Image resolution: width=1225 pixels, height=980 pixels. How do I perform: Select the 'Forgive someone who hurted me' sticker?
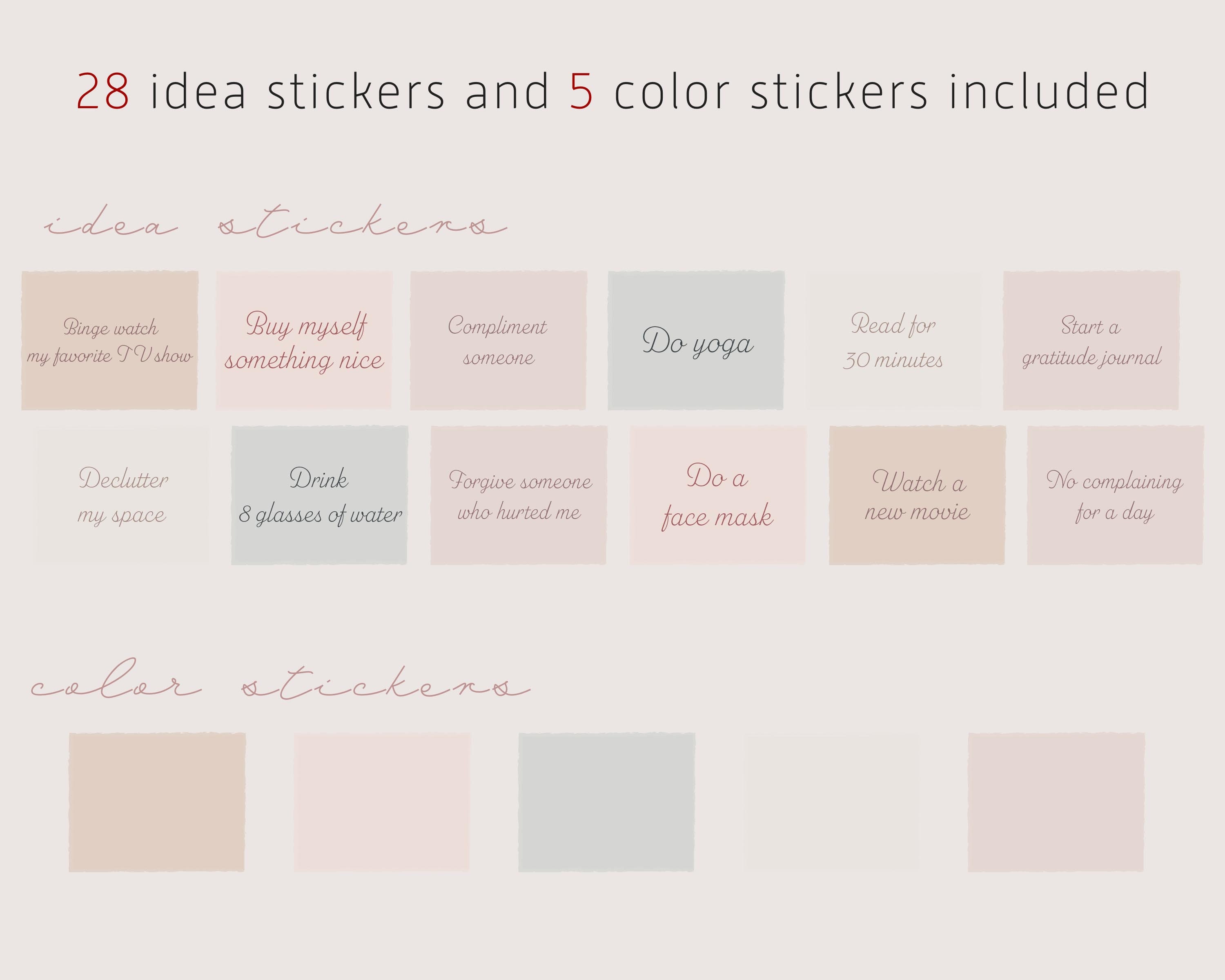519,495
